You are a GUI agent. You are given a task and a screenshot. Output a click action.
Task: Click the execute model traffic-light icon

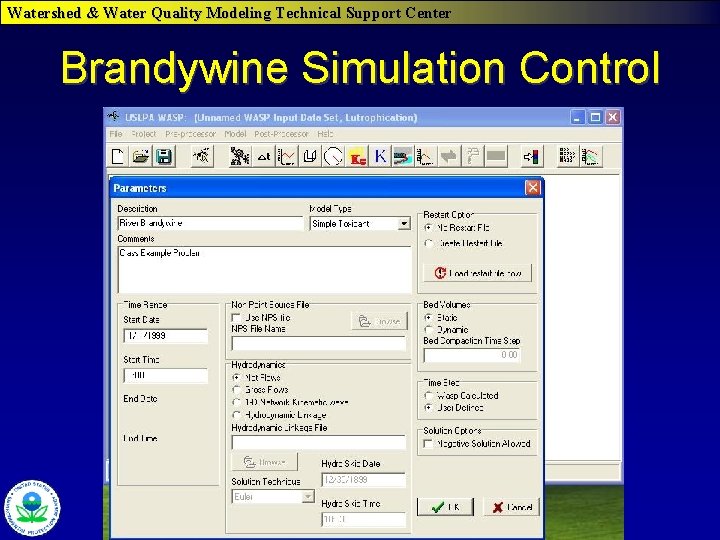tap(532, 157)
